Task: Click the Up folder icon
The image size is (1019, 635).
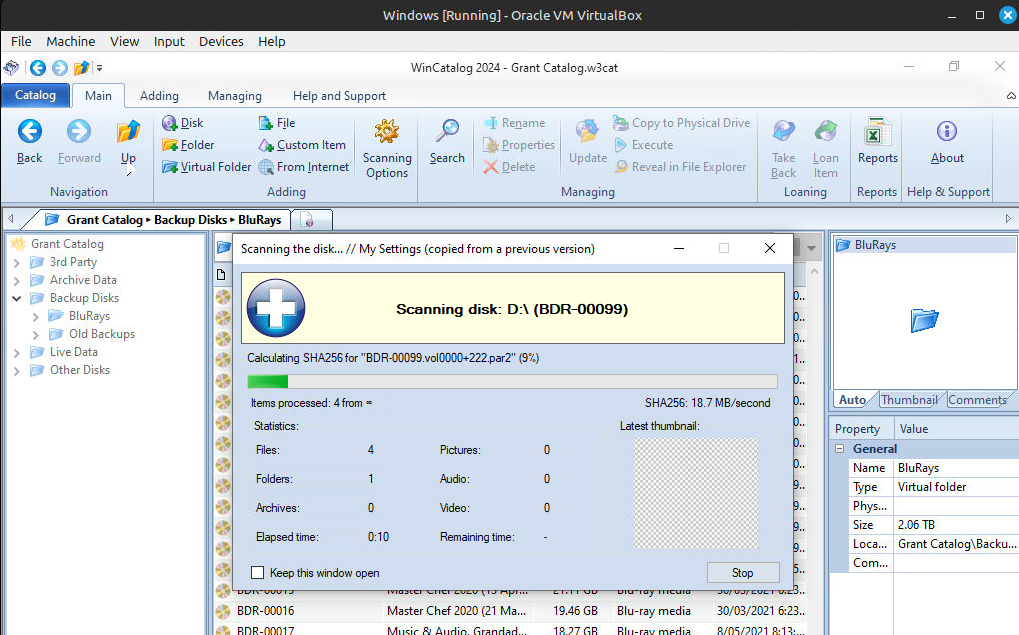Action: (x=128, y=132)
